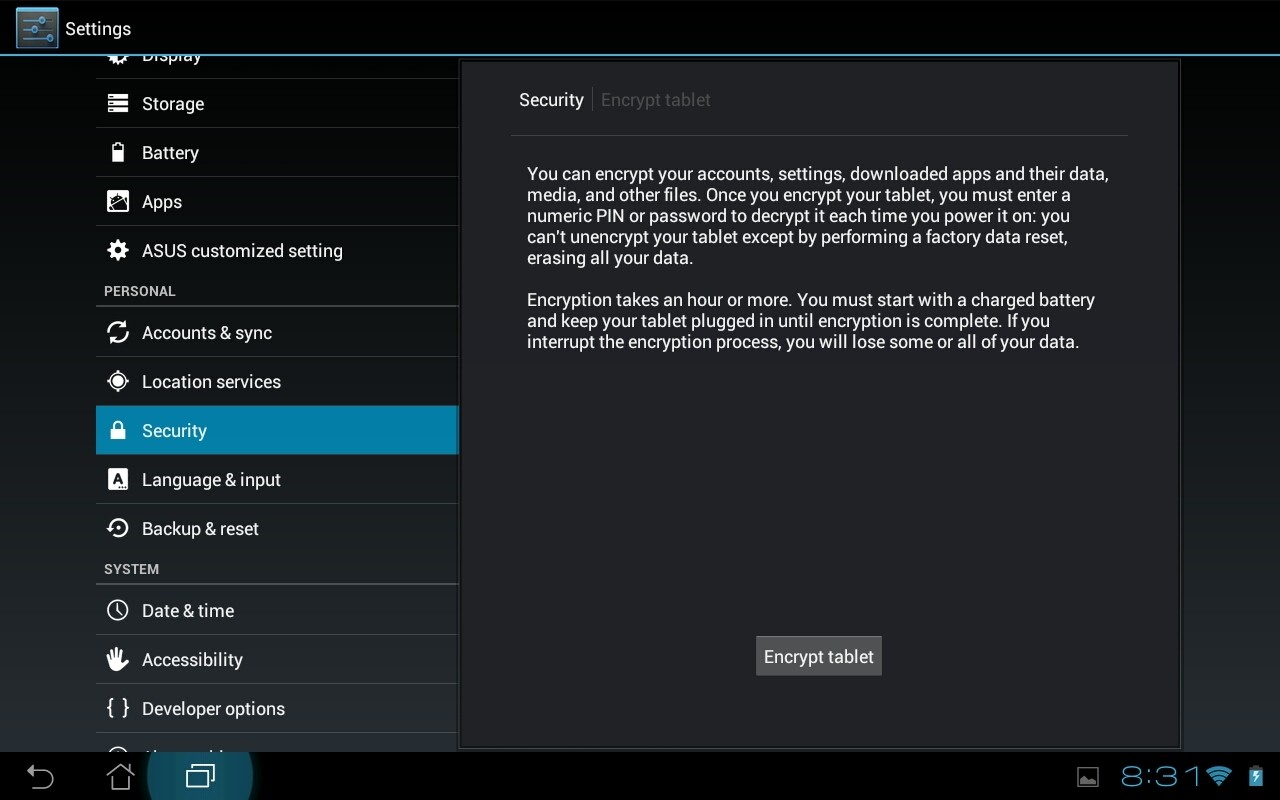Open the Storage settings icon
Screen dimensions: 1280x800
pos(118,104)
